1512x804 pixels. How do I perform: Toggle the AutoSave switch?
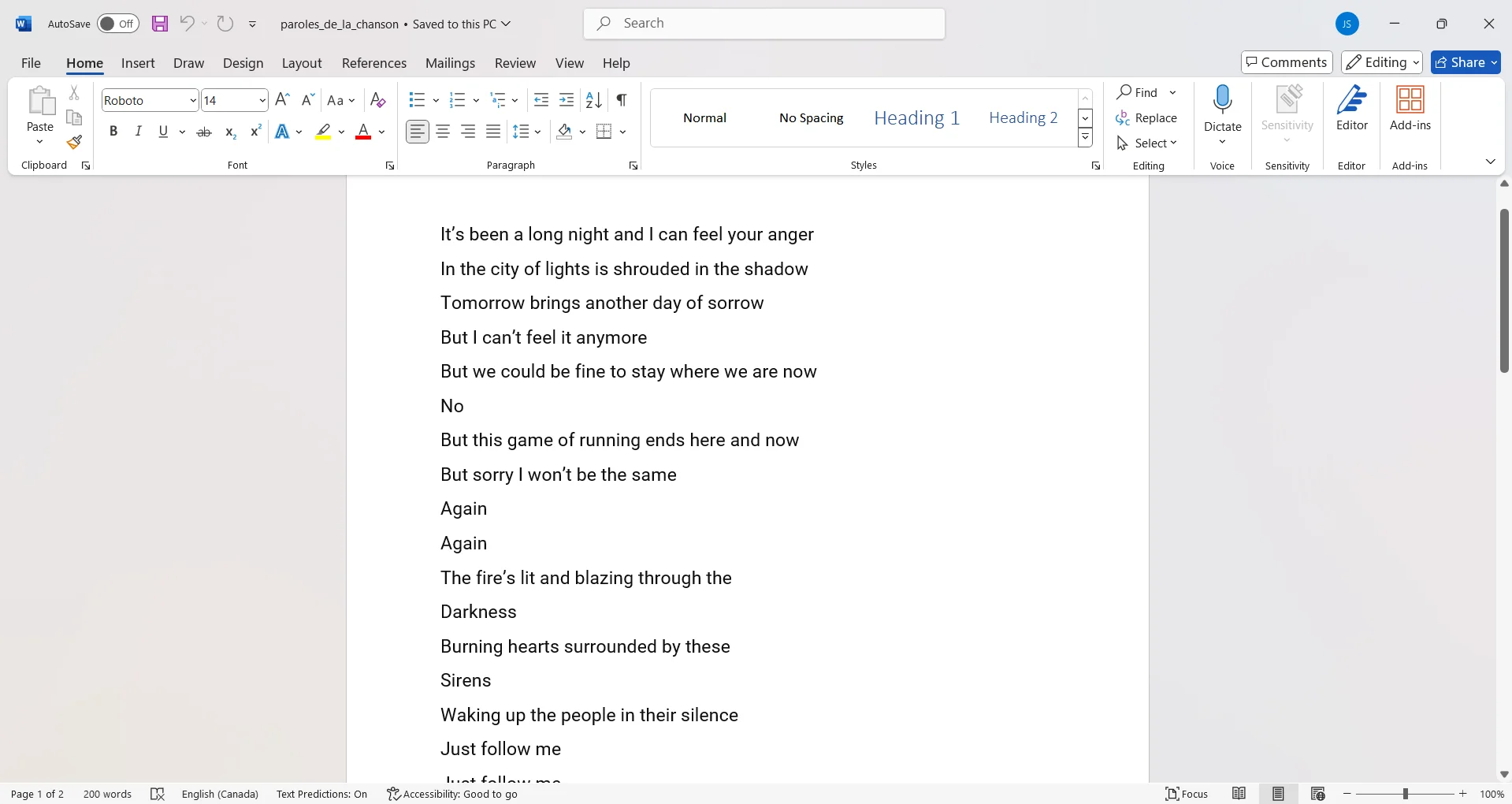point(118,24)
